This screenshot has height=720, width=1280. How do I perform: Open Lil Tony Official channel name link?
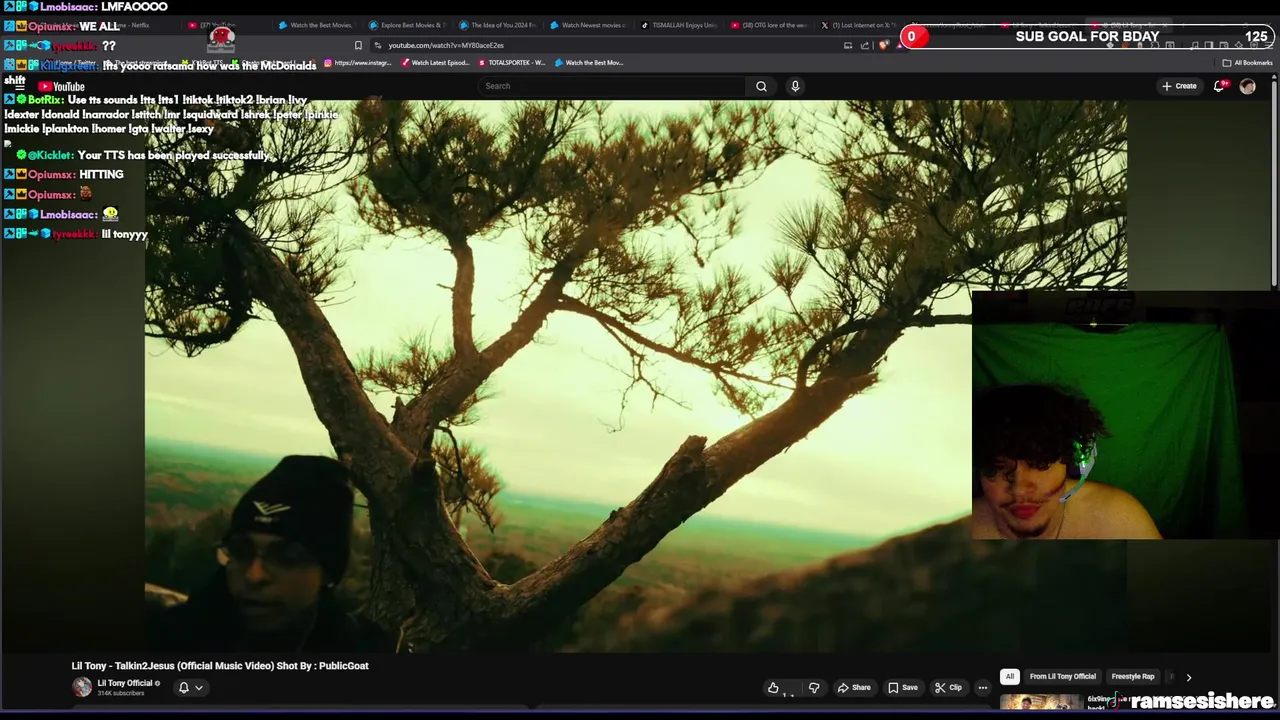125,683
